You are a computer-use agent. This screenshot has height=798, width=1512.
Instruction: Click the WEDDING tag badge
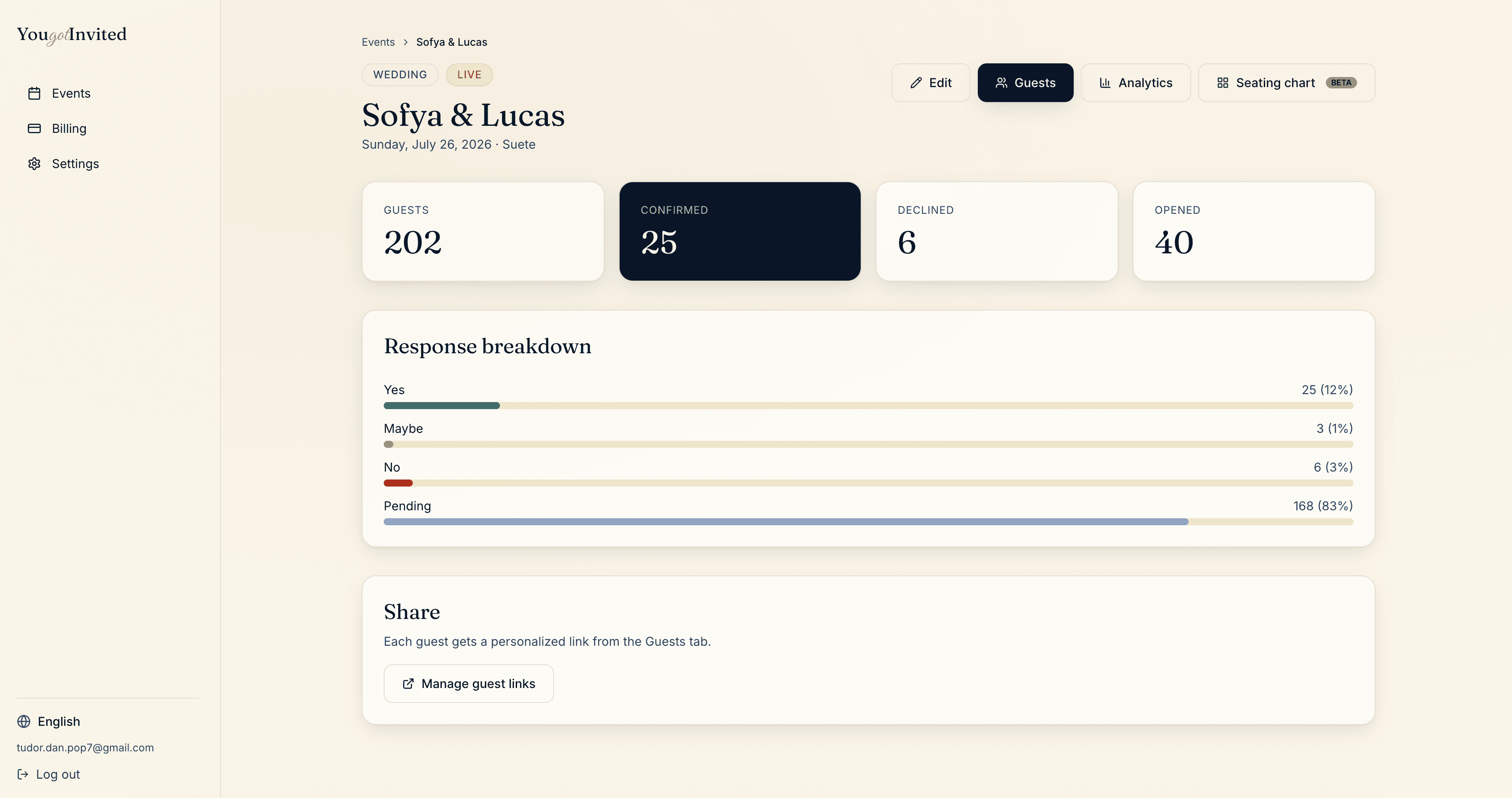click(x=400, y=74)
